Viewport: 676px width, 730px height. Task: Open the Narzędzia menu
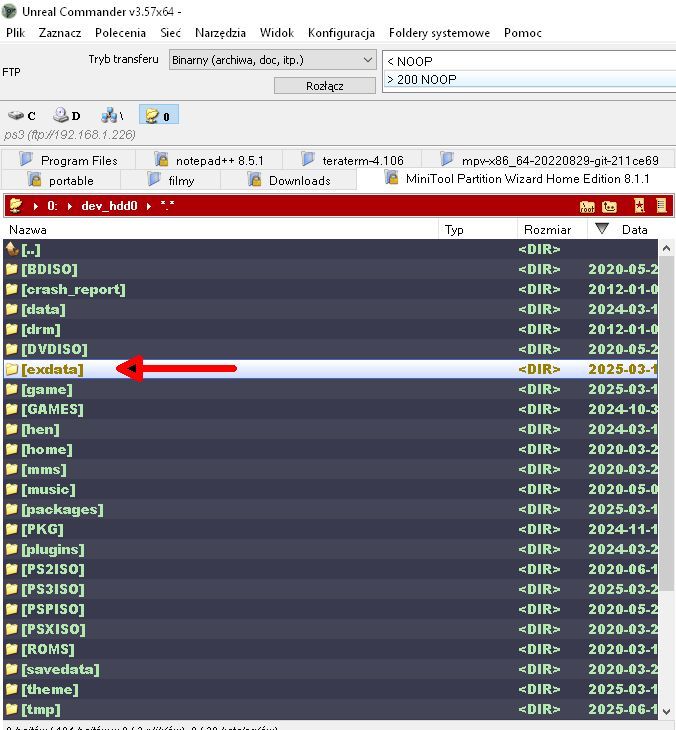pyautogui.click(x=220, y=33)
